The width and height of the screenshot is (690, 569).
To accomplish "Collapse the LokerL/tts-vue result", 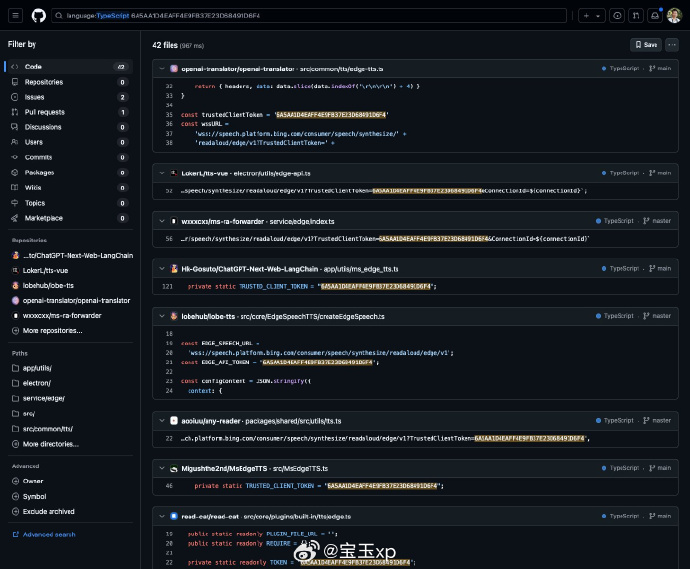I will 161,173.
